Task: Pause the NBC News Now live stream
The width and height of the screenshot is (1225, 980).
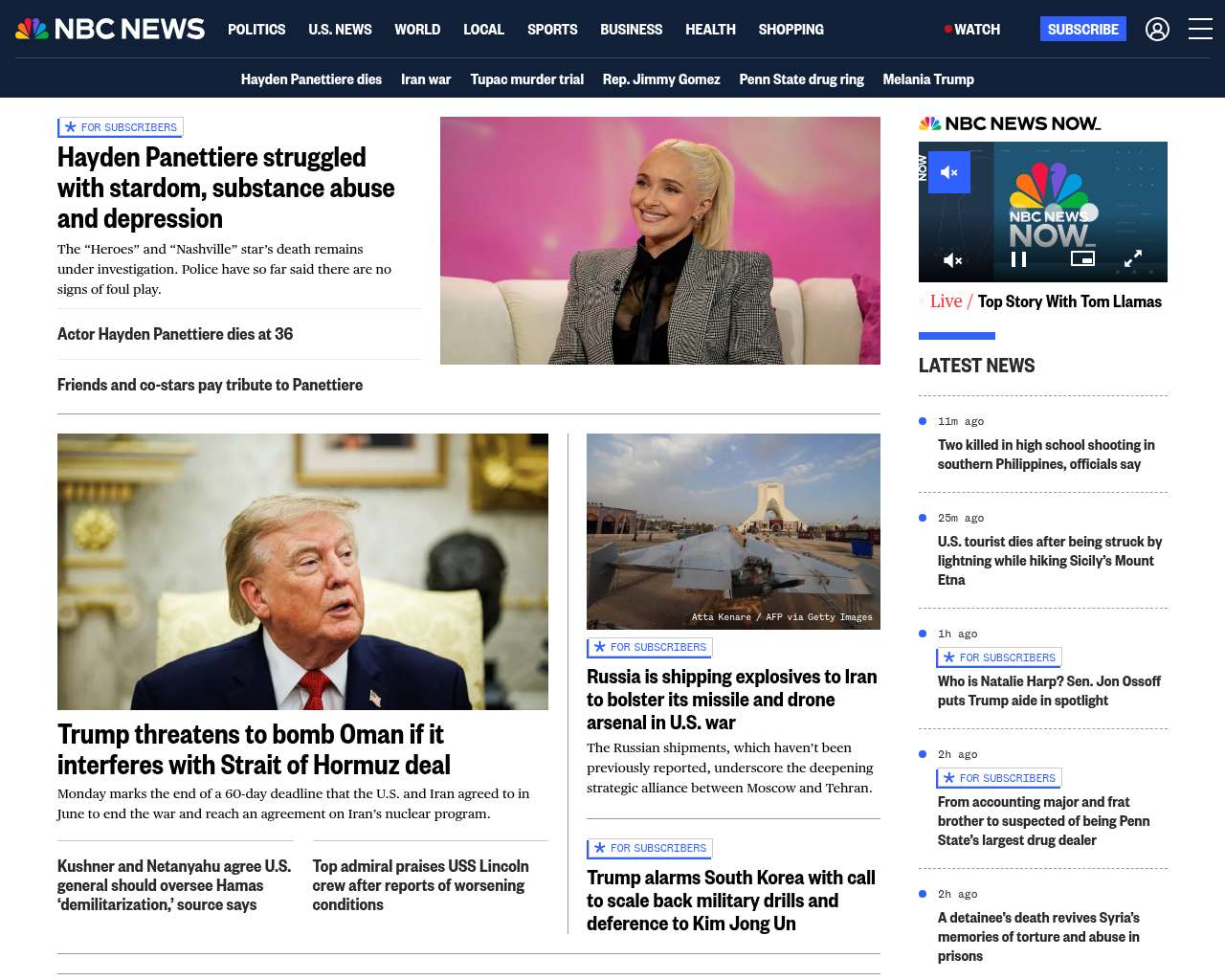Action: (x=1019, y=259)
